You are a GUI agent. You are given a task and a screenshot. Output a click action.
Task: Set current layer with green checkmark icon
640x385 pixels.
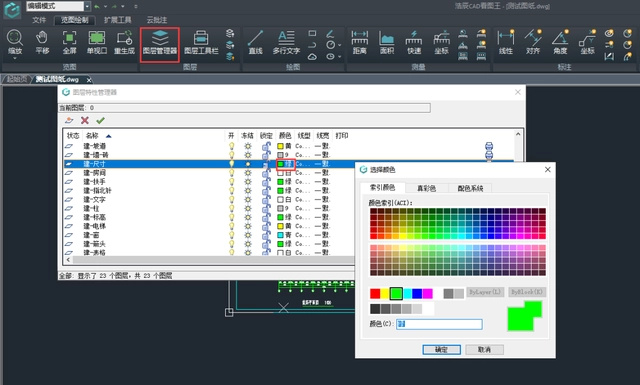100,120
